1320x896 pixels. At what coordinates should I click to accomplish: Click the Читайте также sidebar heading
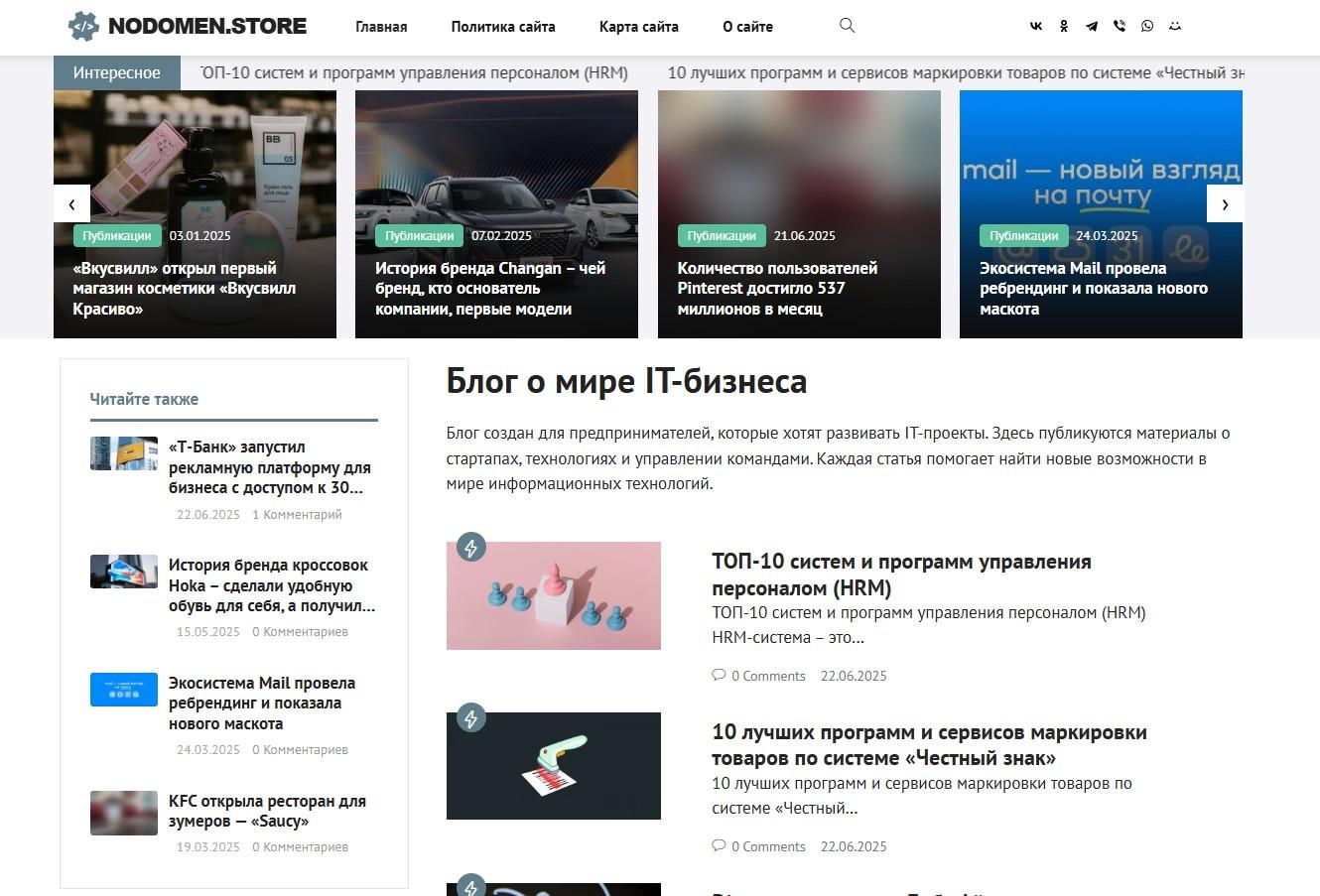(144, 399)
